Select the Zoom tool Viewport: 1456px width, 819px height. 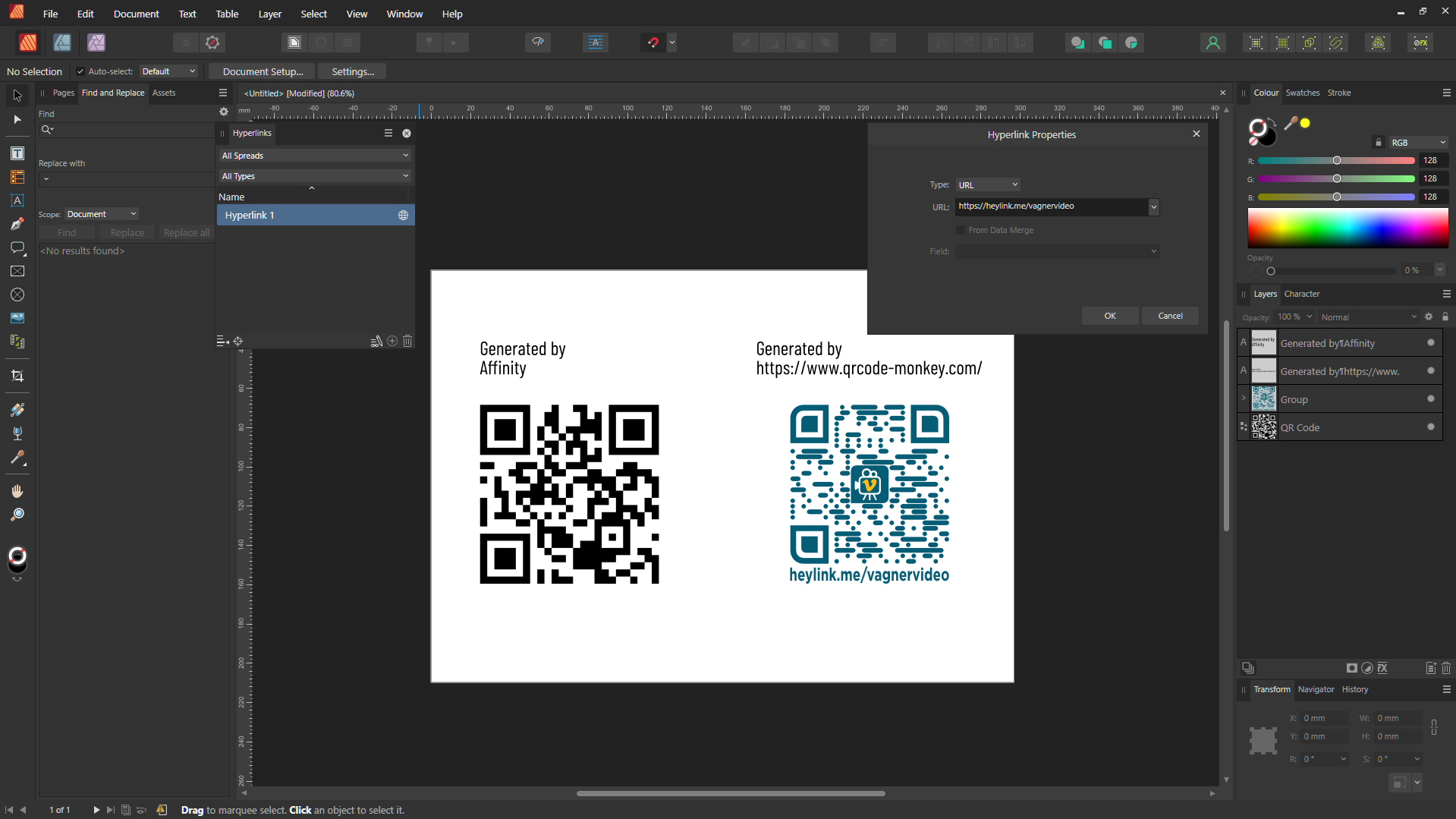click(17, 515)
